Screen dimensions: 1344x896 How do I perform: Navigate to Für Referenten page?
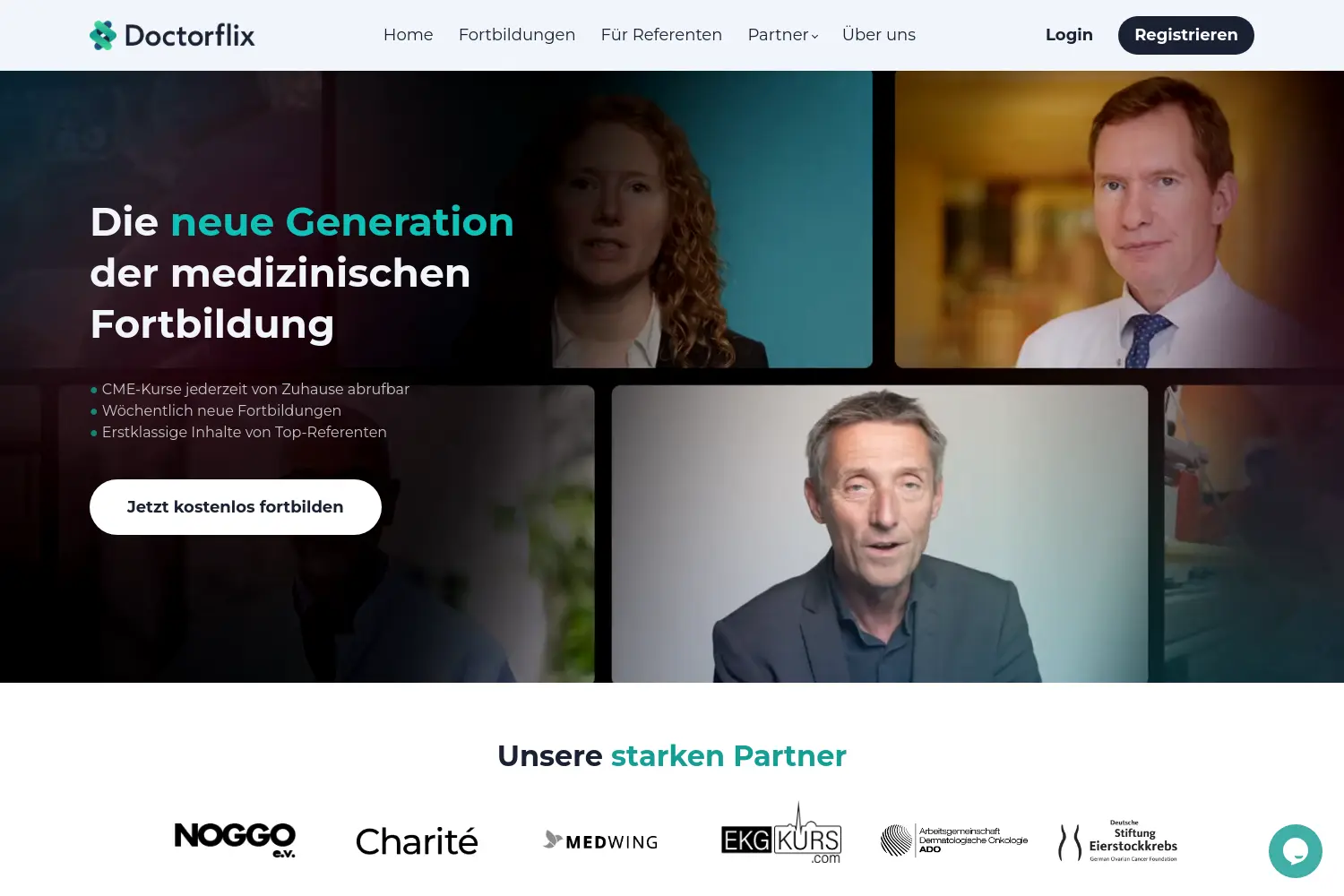point(661,35)
